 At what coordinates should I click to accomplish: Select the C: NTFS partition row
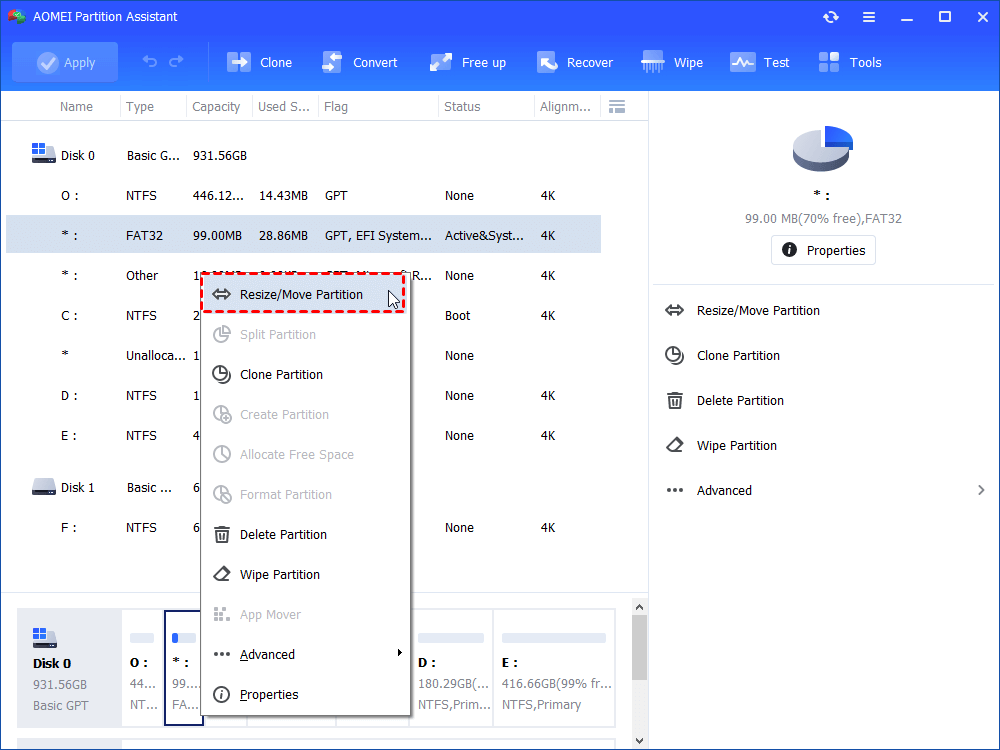(304, 316)
